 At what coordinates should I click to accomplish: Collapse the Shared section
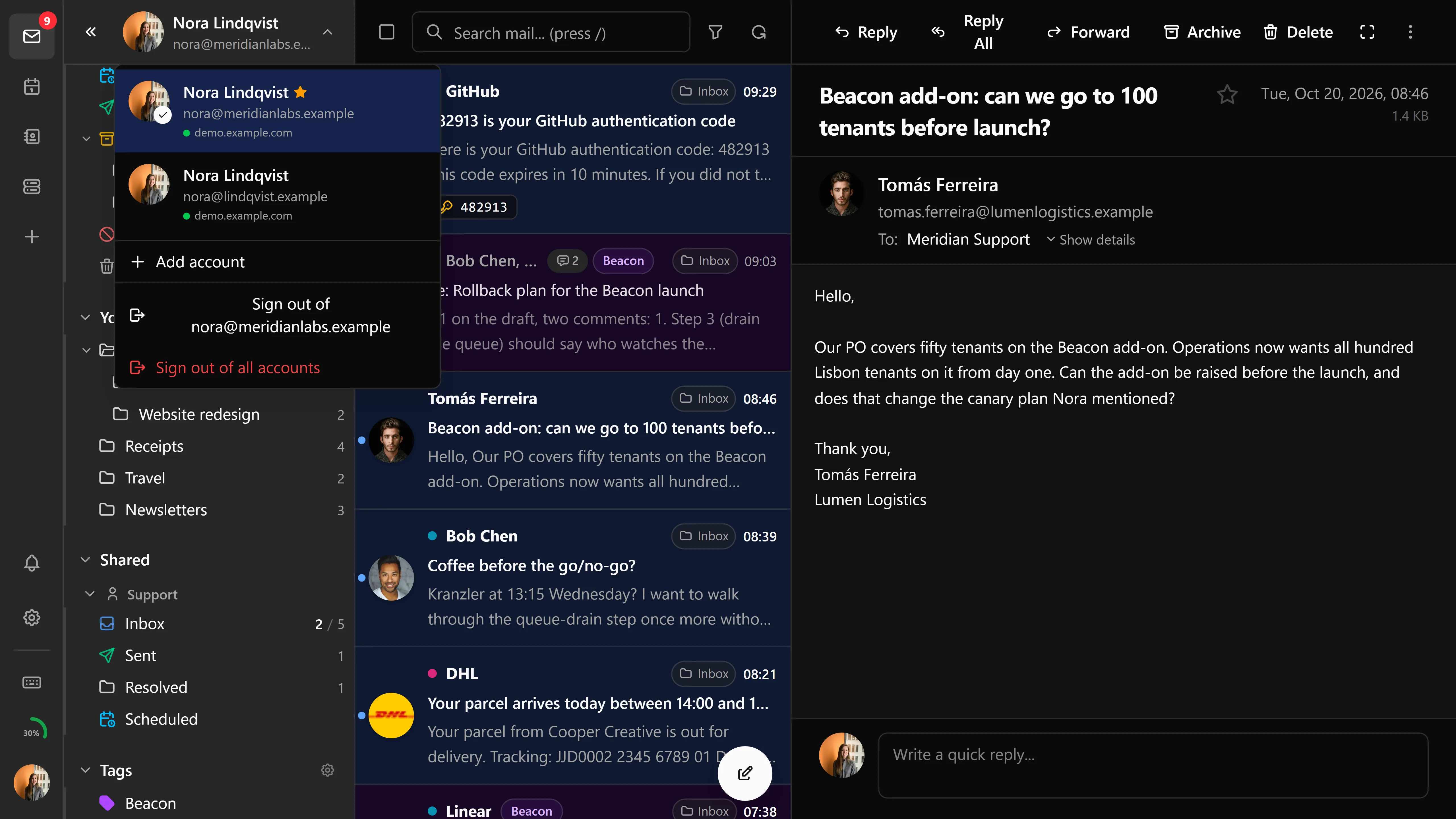coord(85,560)
